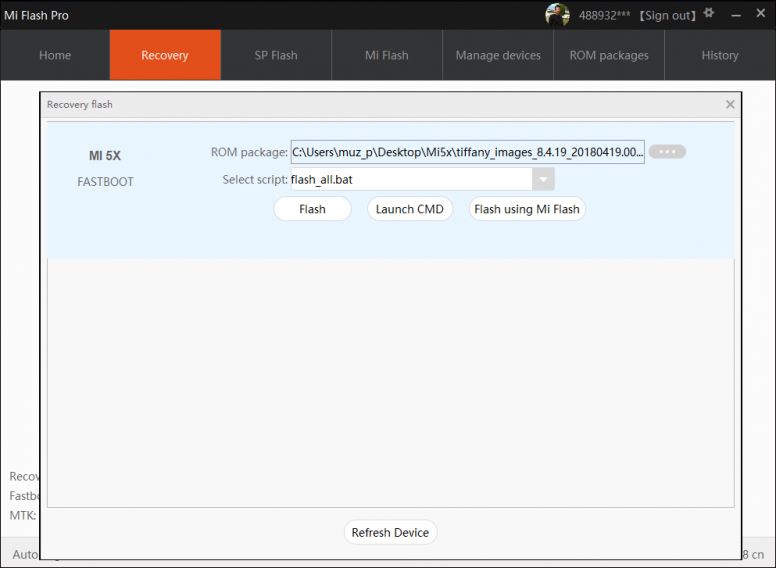This screenshot has width=776, height=568.
Task: Open the Manage devices tab
Action: click(498, 55)
